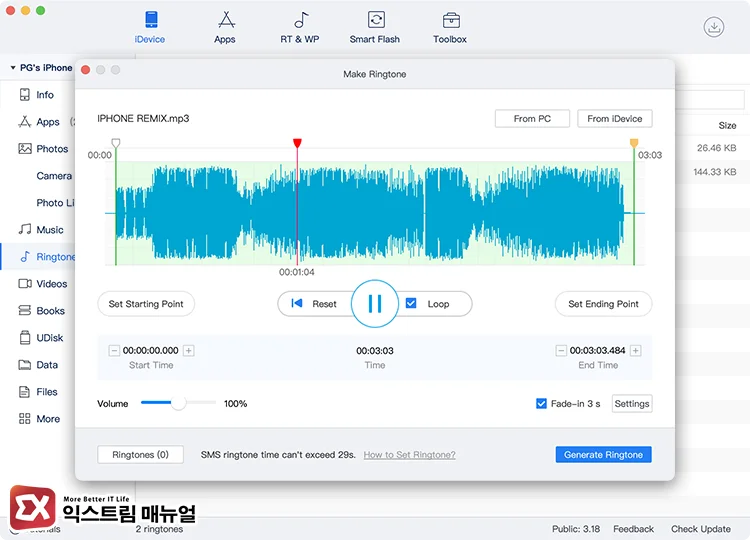Open RT & WP music note icon

(300, 20)
